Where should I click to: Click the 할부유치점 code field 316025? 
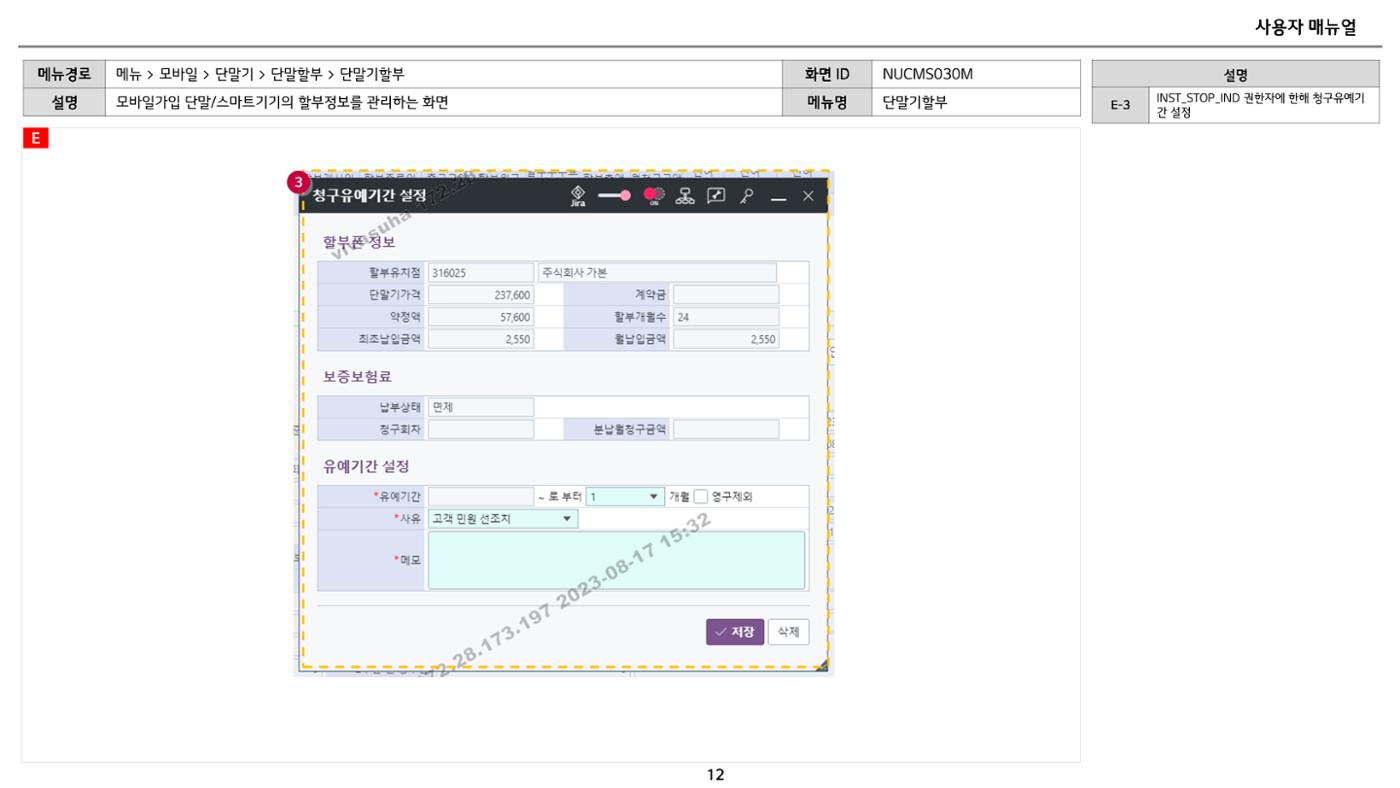pyautogui.click(x=481, y=273)
